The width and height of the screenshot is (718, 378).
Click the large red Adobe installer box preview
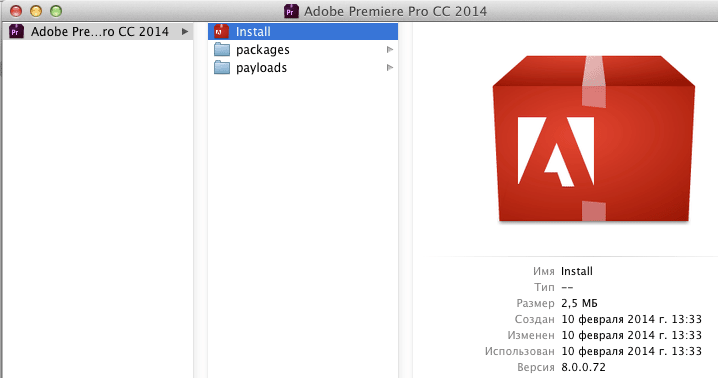coord(593,139)
